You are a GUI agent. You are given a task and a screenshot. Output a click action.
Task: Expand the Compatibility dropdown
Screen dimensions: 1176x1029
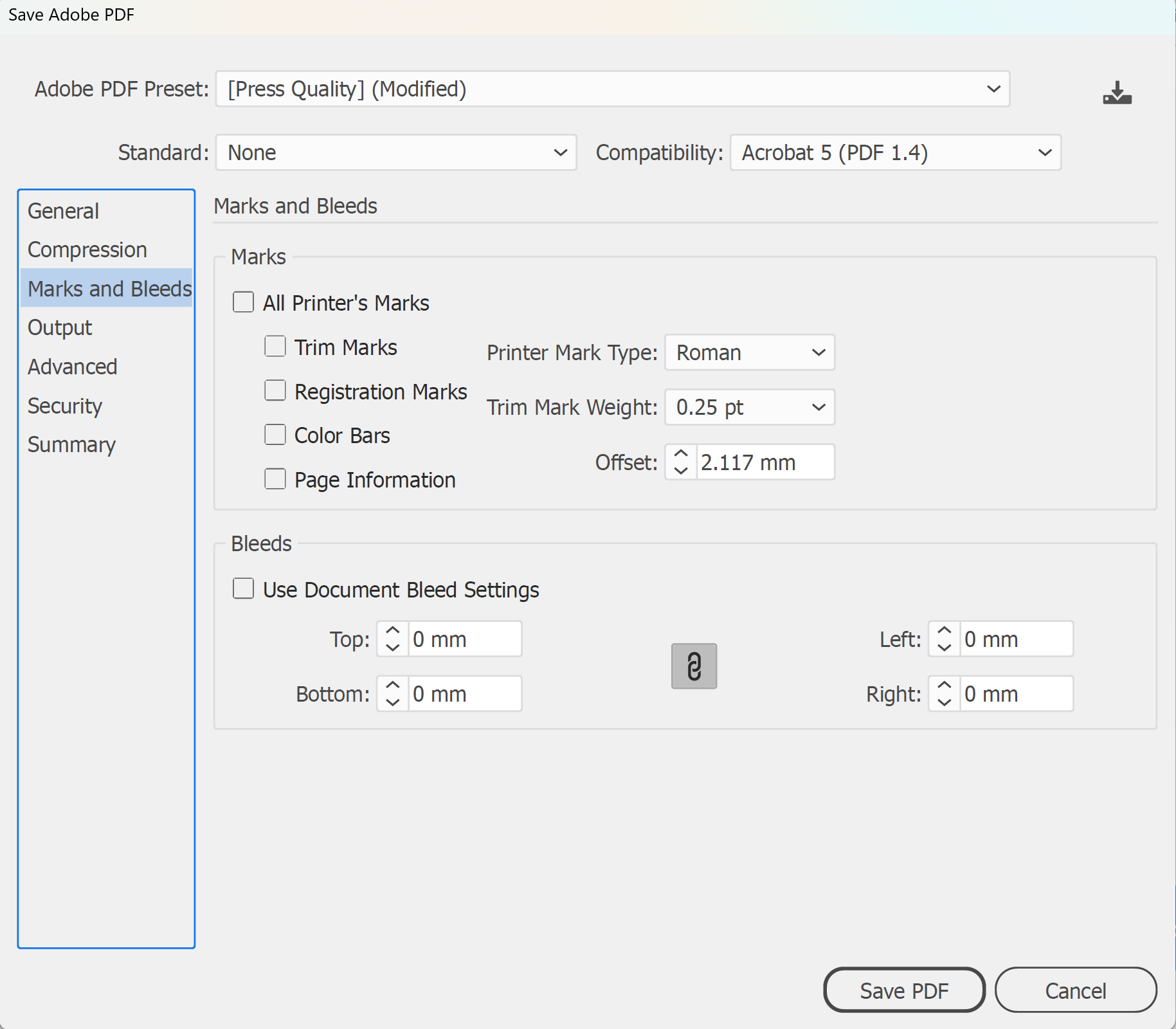pyautogui.click(x=896, y=152)
